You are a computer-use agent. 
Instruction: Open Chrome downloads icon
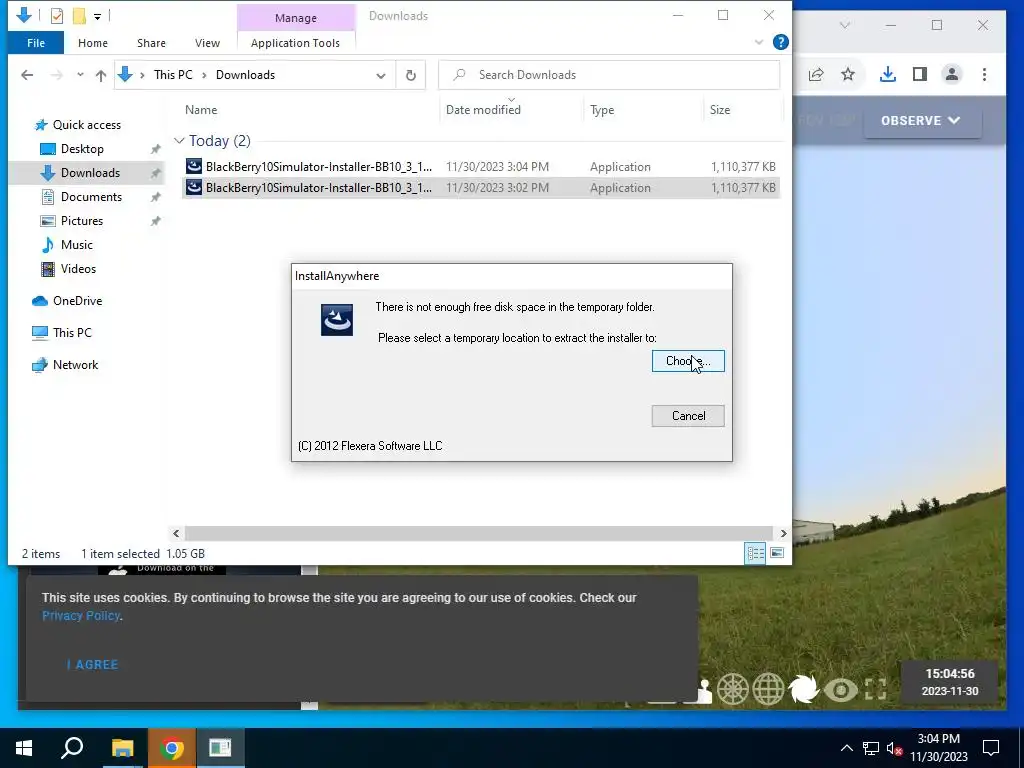point(888,74)
